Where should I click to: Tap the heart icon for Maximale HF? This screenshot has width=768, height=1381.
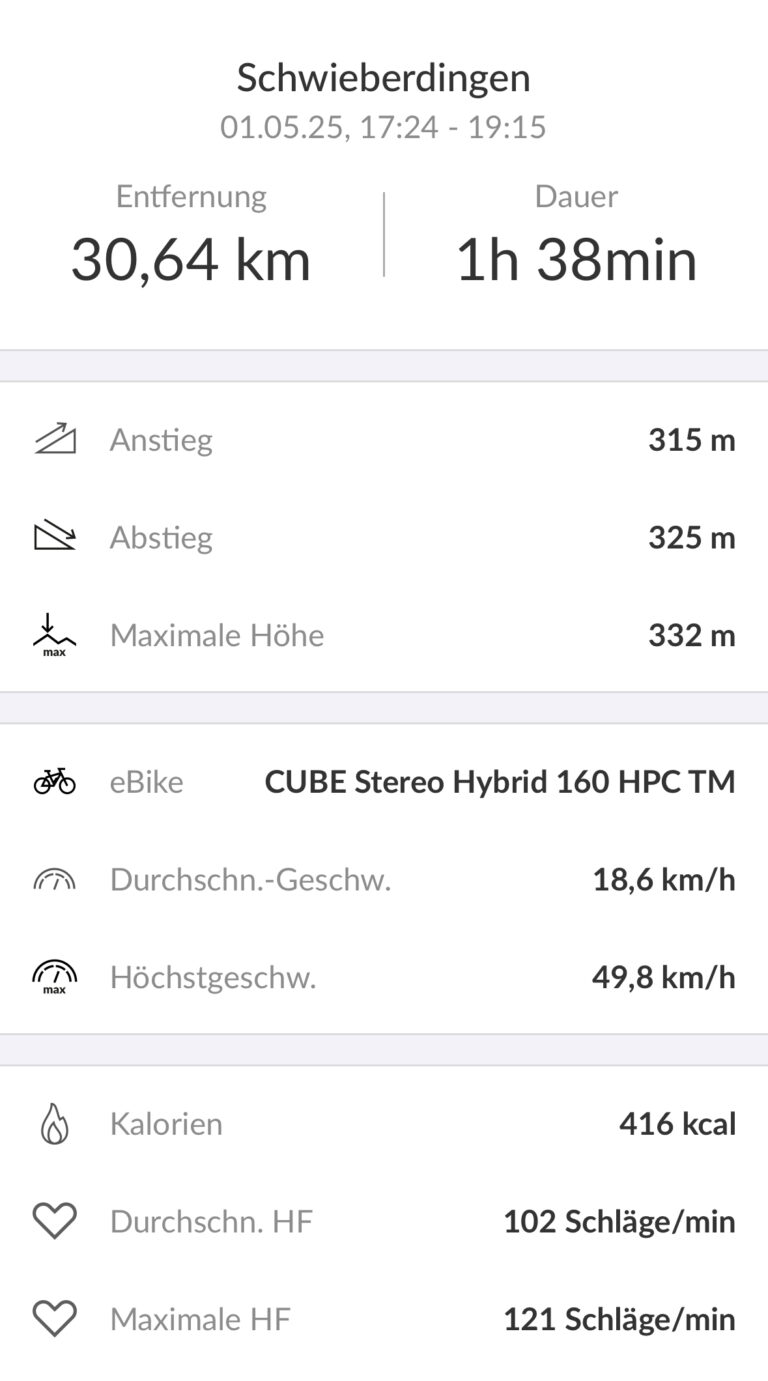point(54,1319)
